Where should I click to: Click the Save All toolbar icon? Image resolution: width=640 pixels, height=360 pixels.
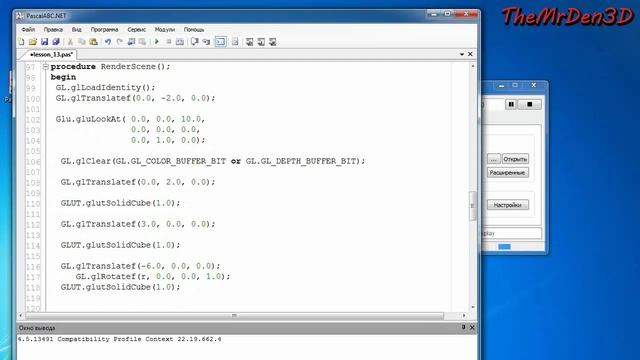[x=56, y=42]
